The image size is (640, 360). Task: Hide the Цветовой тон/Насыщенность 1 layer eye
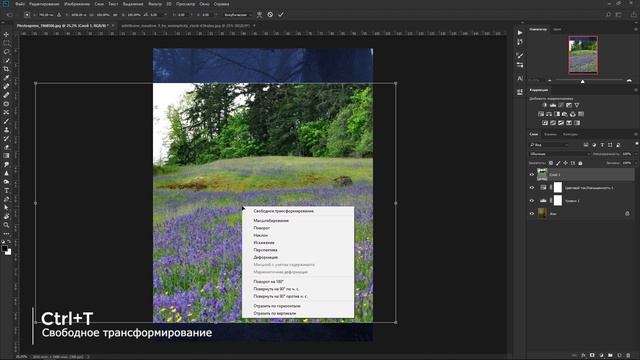[532, 188]
